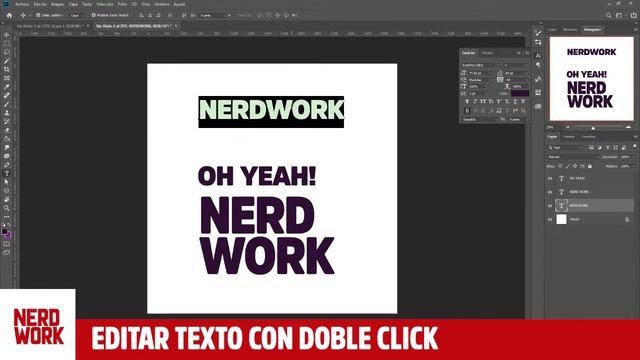
Task: Switch to the Canales tab
Action: click(x=569, y=136)
